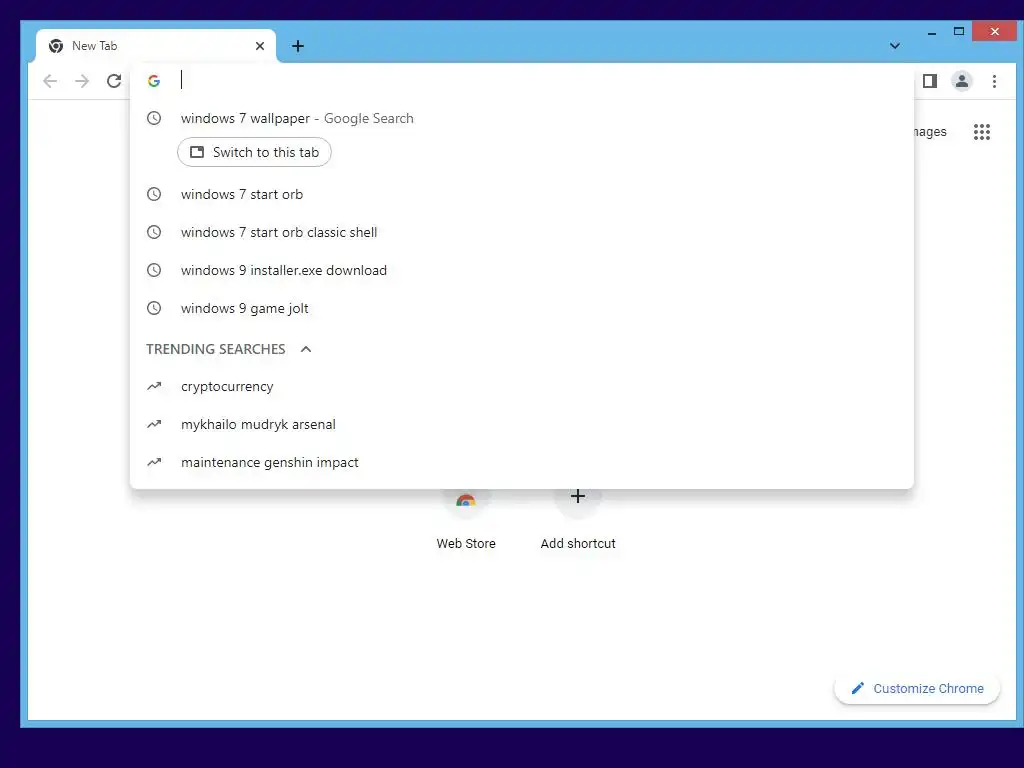1024x768 pixels.
Task: Maximize the Chrome window
Action: (959, 31)
